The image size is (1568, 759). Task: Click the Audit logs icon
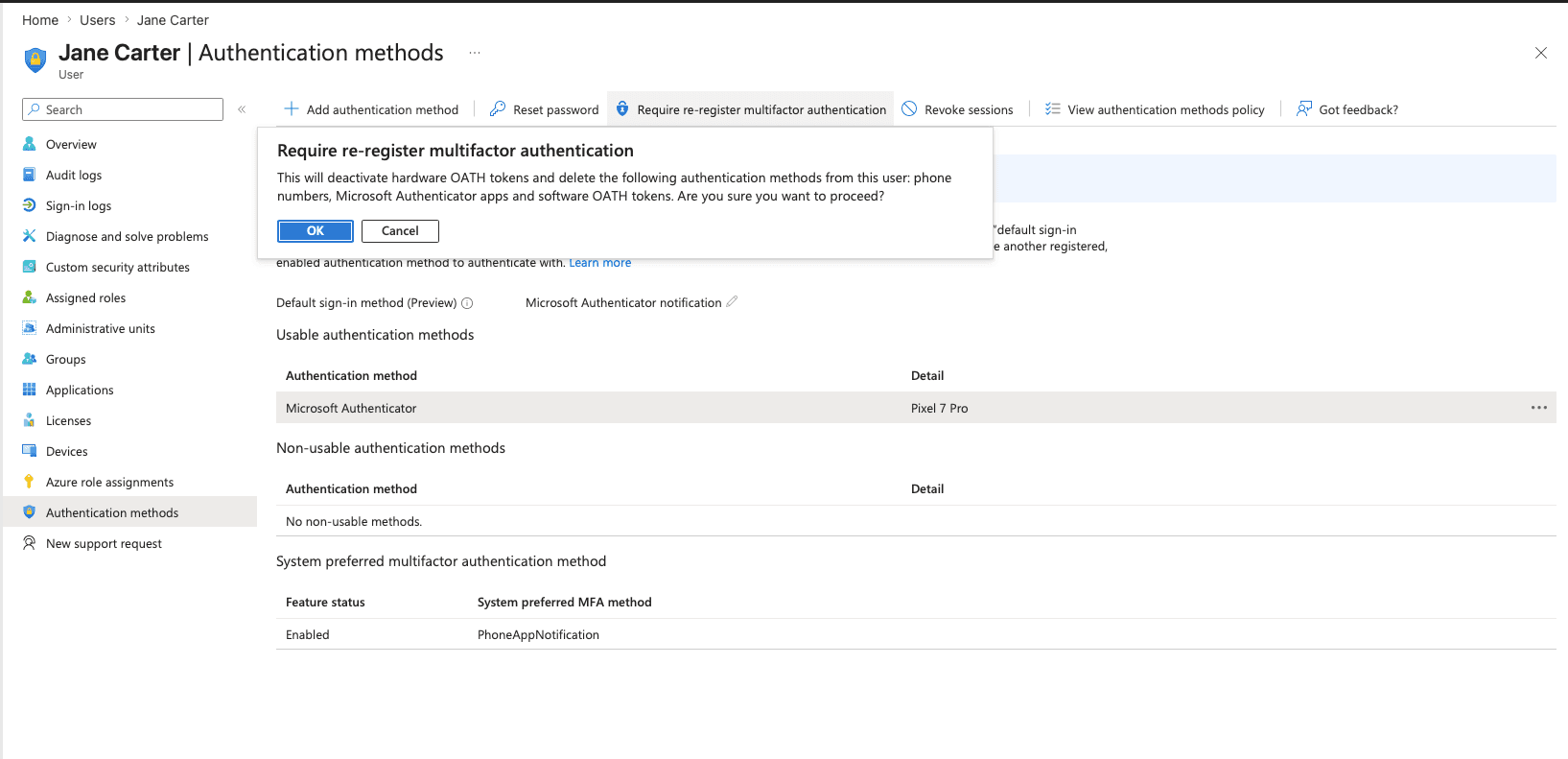point(30,175)
